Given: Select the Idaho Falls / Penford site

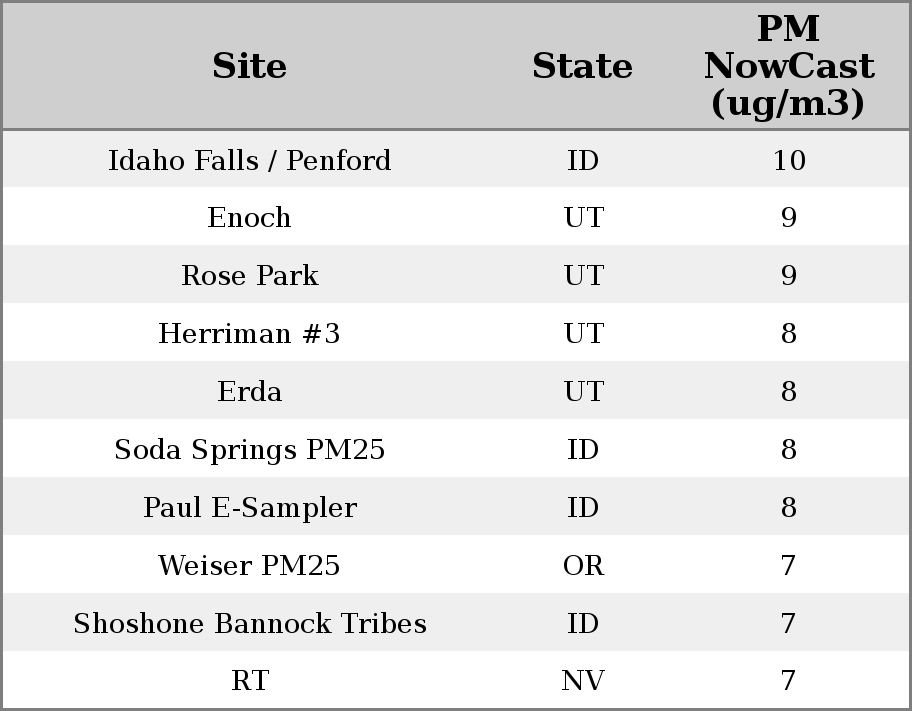Looking at the screenshot, I should tap(249, 160).
